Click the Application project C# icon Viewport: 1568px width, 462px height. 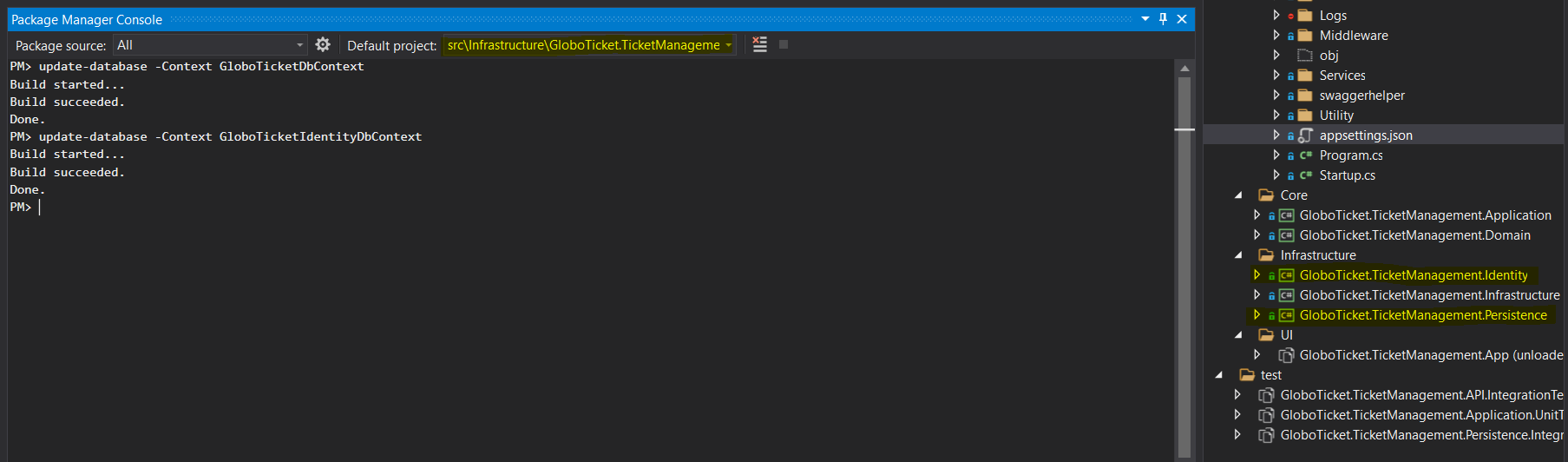tap(1287, 215)
